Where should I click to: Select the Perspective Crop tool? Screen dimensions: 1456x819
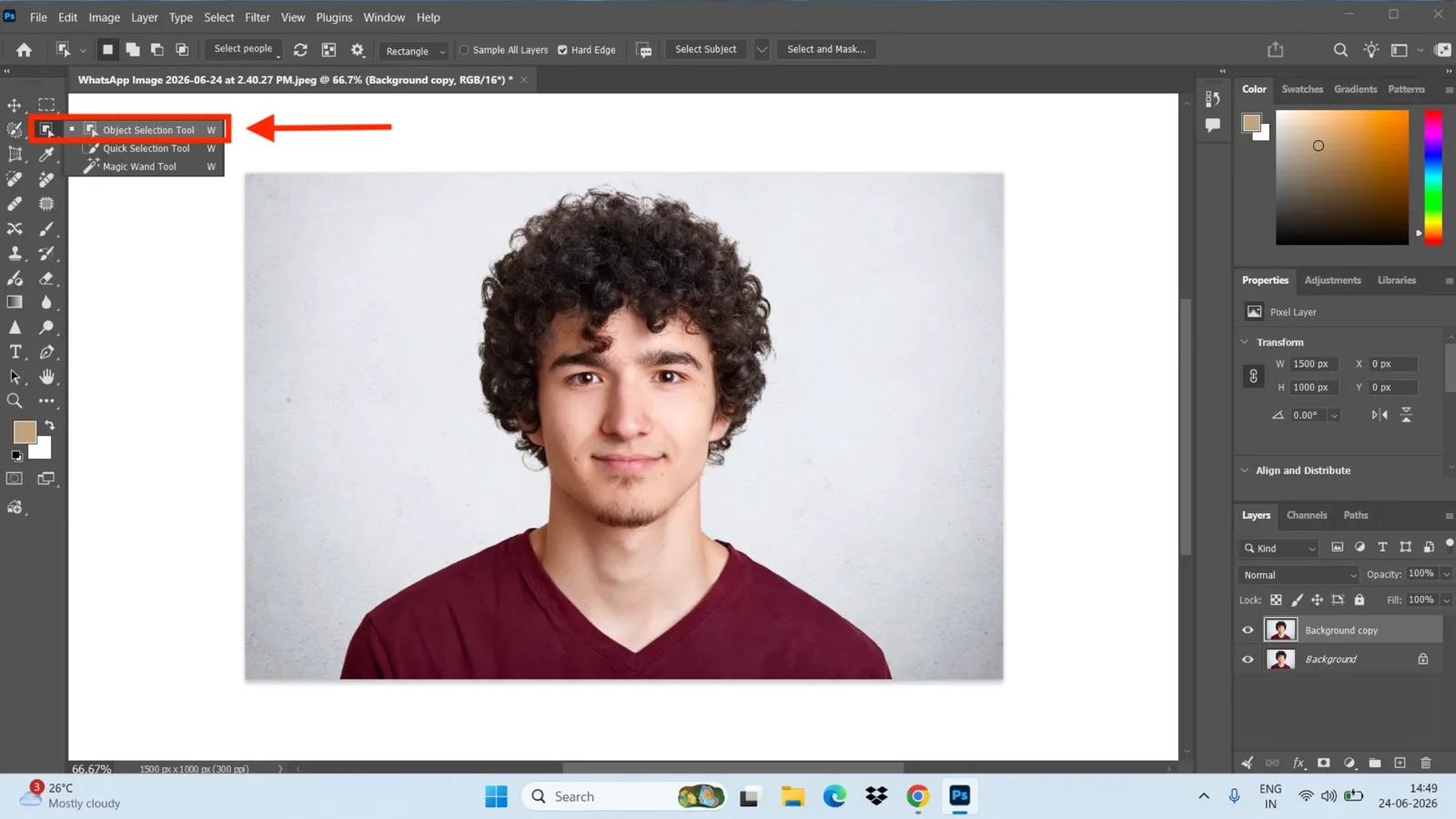(x=15, y=155)
